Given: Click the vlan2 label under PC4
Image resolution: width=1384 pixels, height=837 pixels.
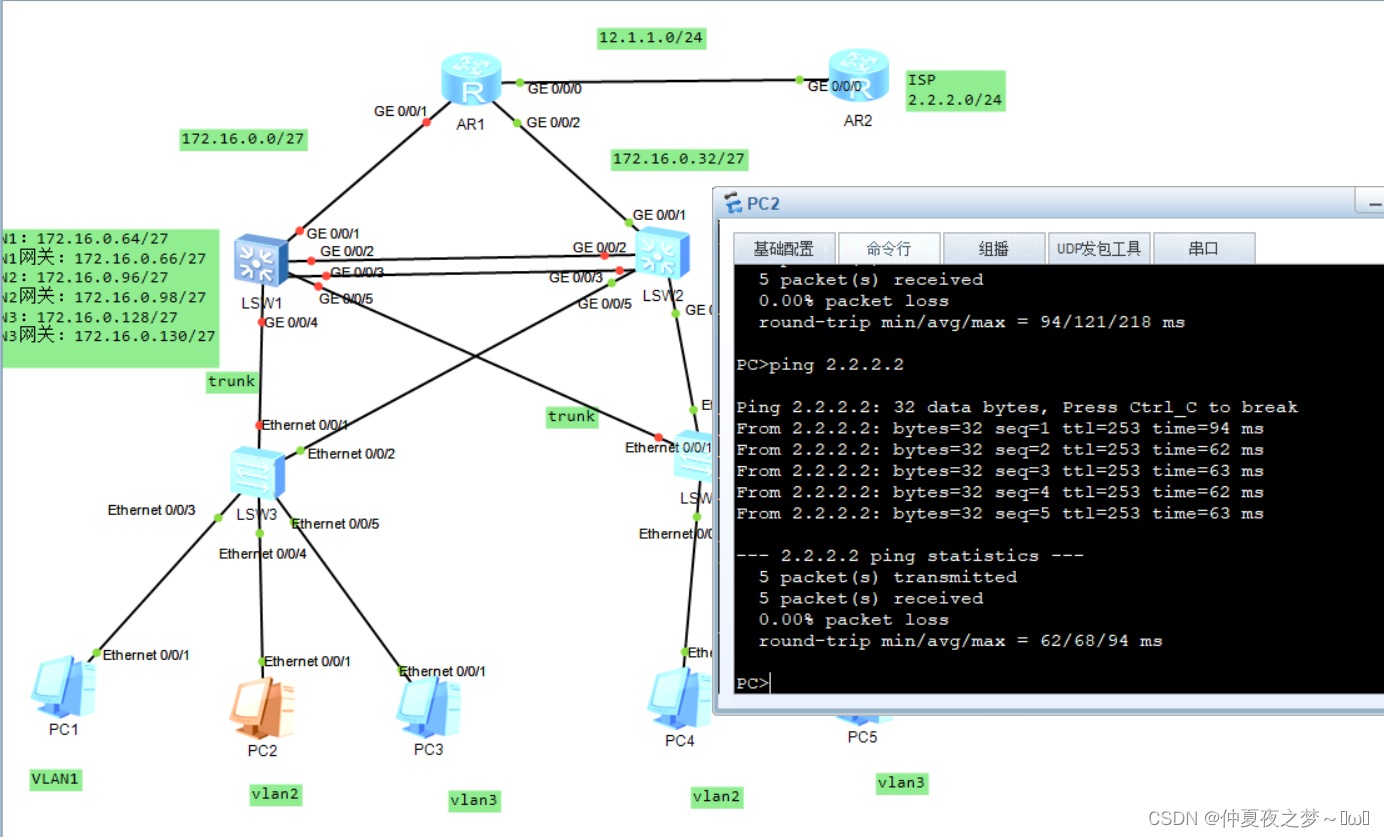Looking at the screenshot, I should tap(716, 796).
